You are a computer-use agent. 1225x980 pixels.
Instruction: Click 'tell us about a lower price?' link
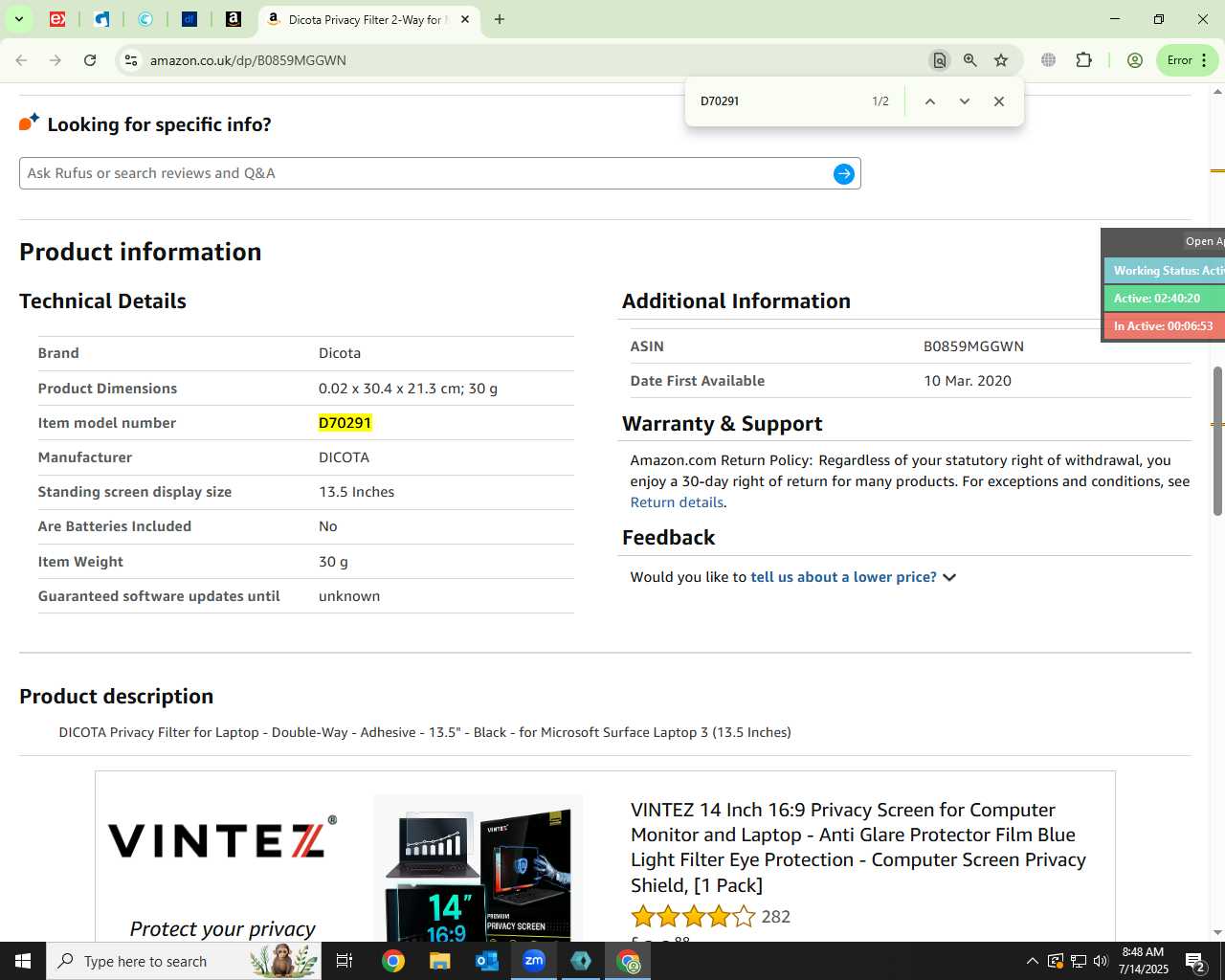843,577
